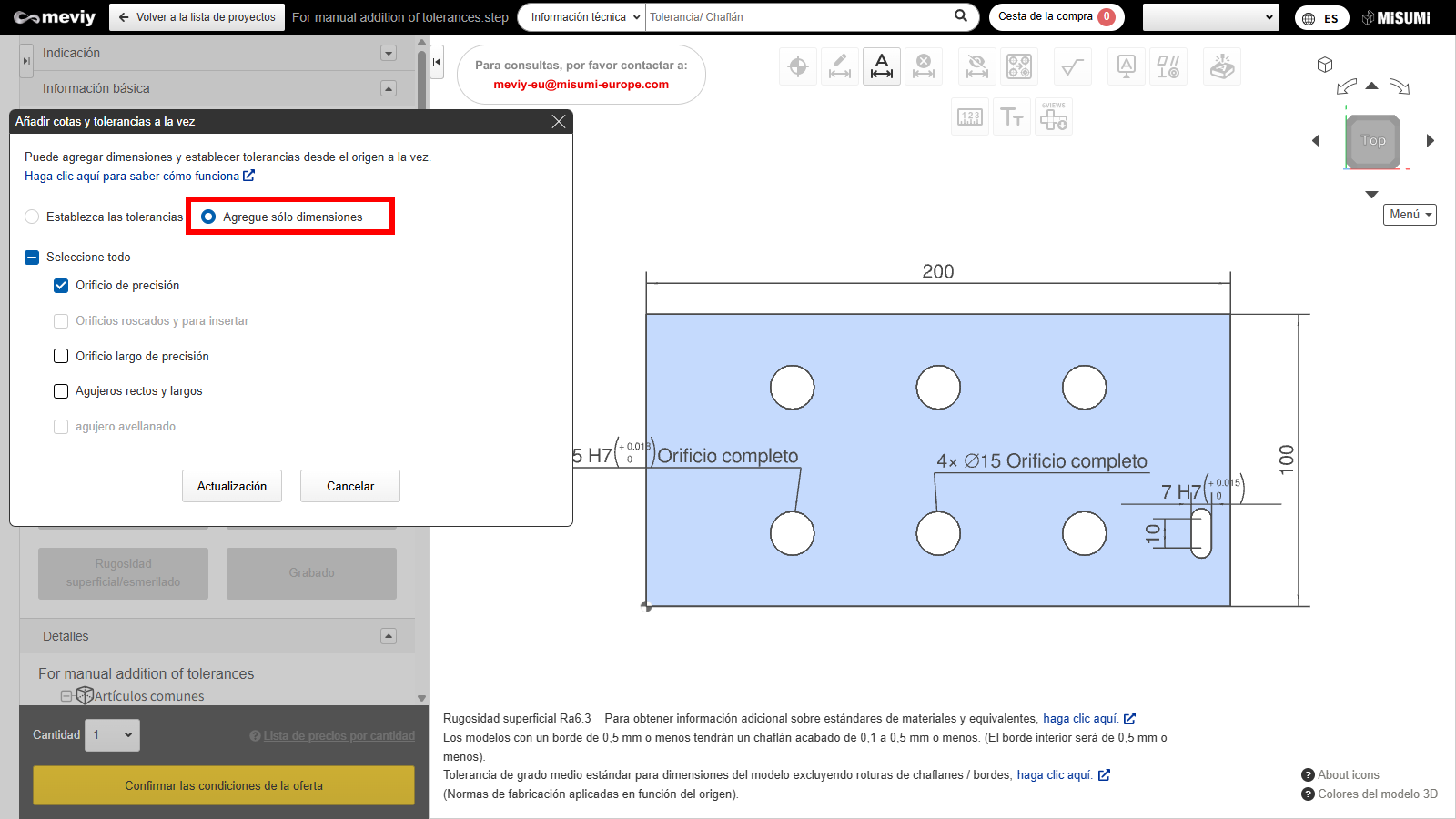Select 'Establezca las tolerancias' radio button
This screenshot has width=1456, height=819.
33,217
